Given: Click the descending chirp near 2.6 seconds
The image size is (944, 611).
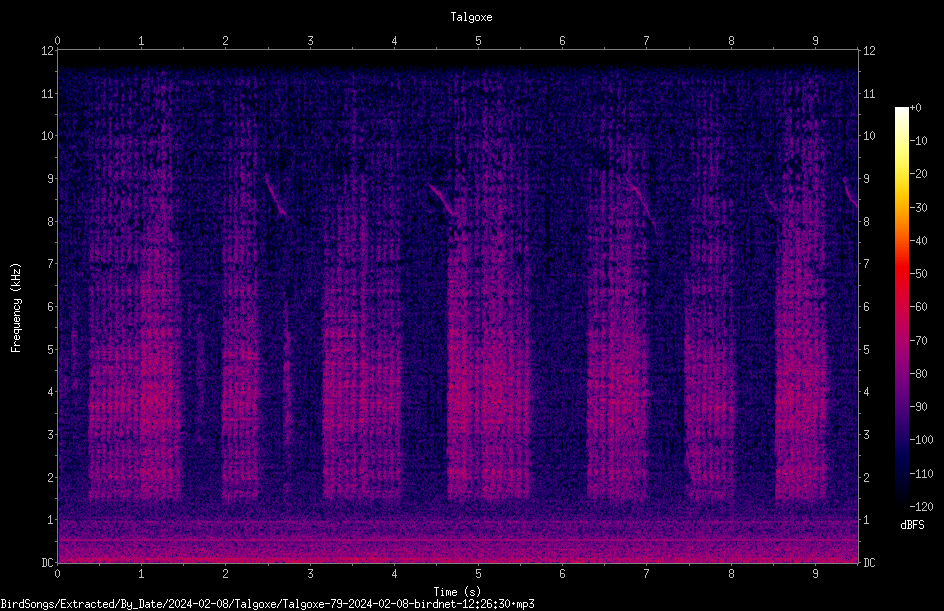Looking at the screenshot, I should pyautogui.click(x=275, y=195).
